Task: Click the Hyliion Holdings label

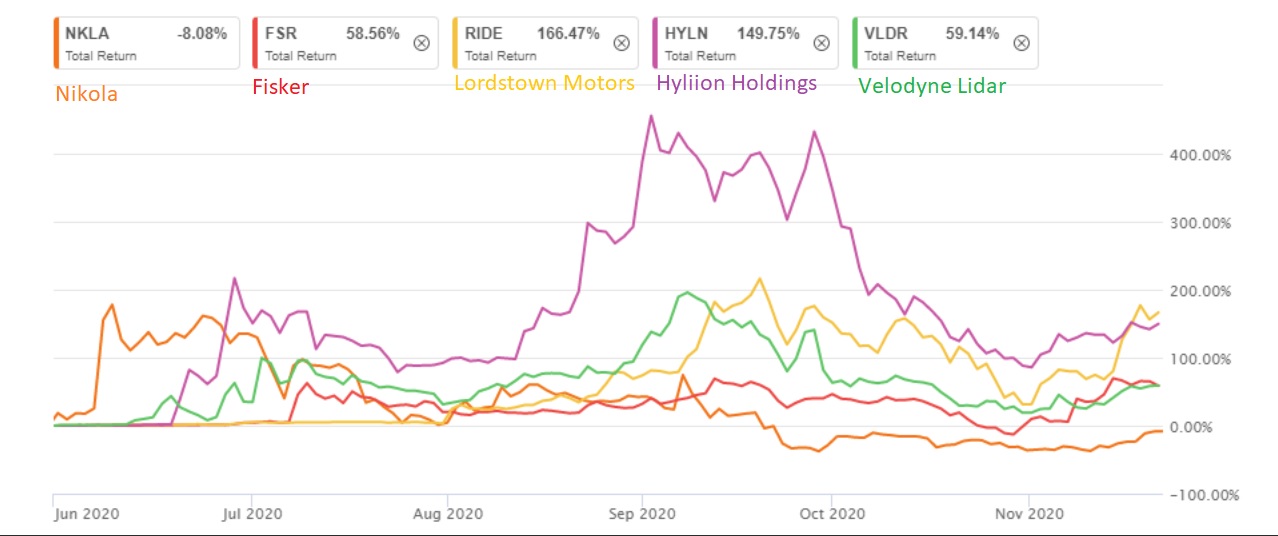Action: click(736, 83)
